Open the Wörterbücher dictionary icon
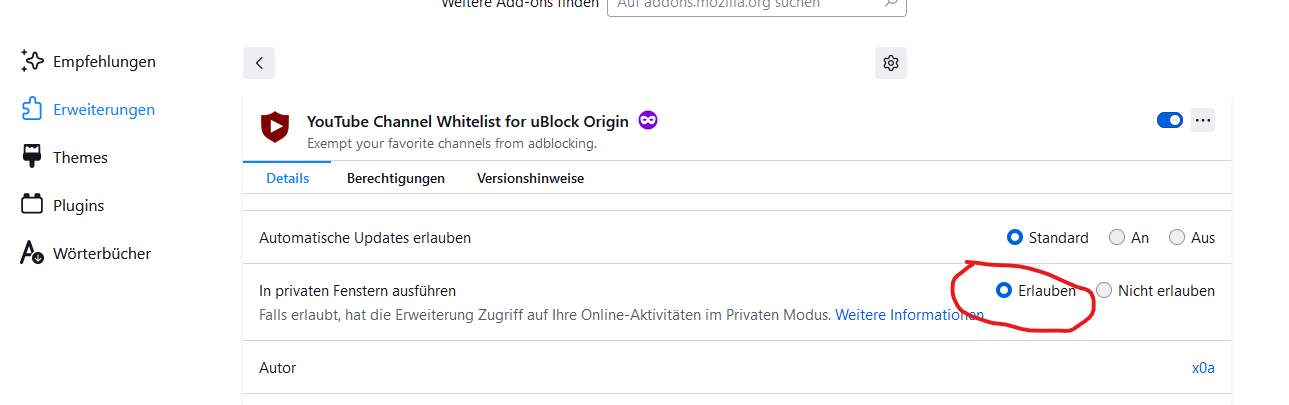The image size is (1289, 405). coord(33,253)
